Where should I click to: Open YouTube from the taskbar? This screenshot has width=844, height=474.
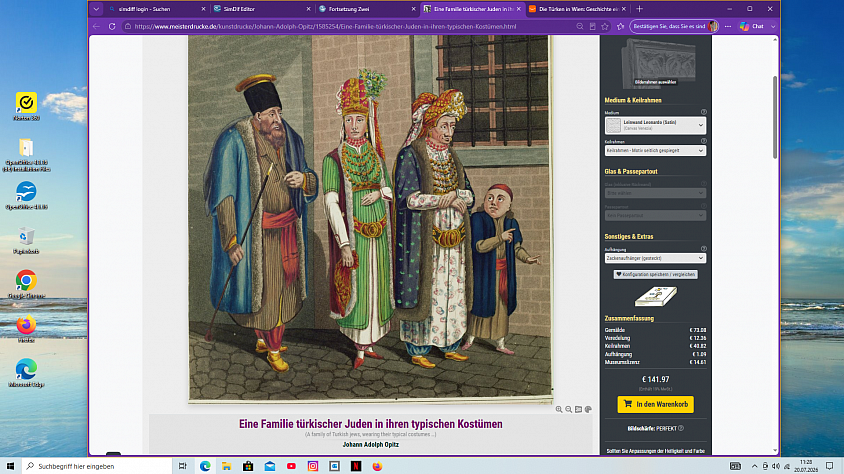[291, 466]
